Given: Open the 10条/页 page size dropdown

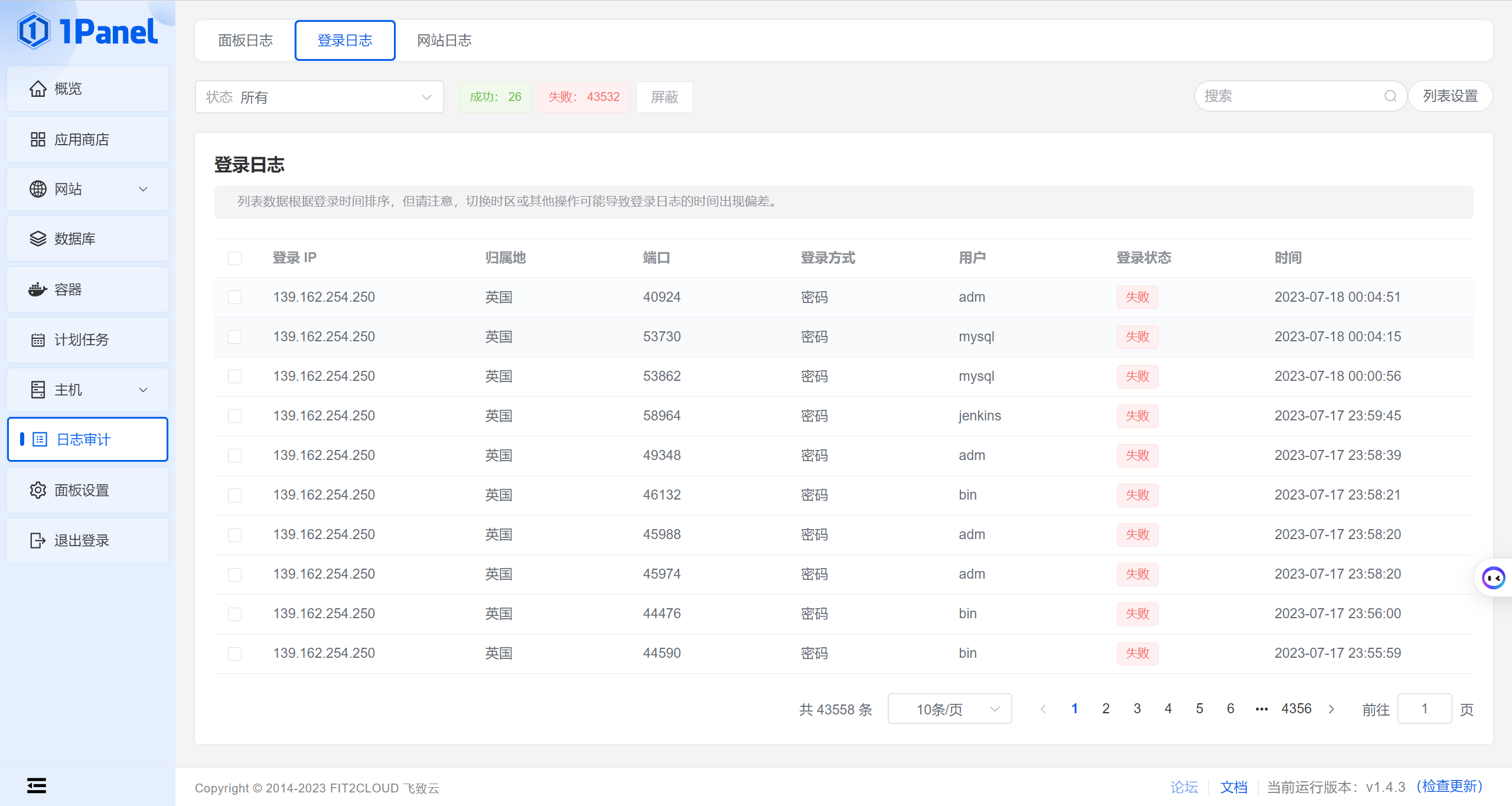Looking at the screenshot, I should click(949, 709).
